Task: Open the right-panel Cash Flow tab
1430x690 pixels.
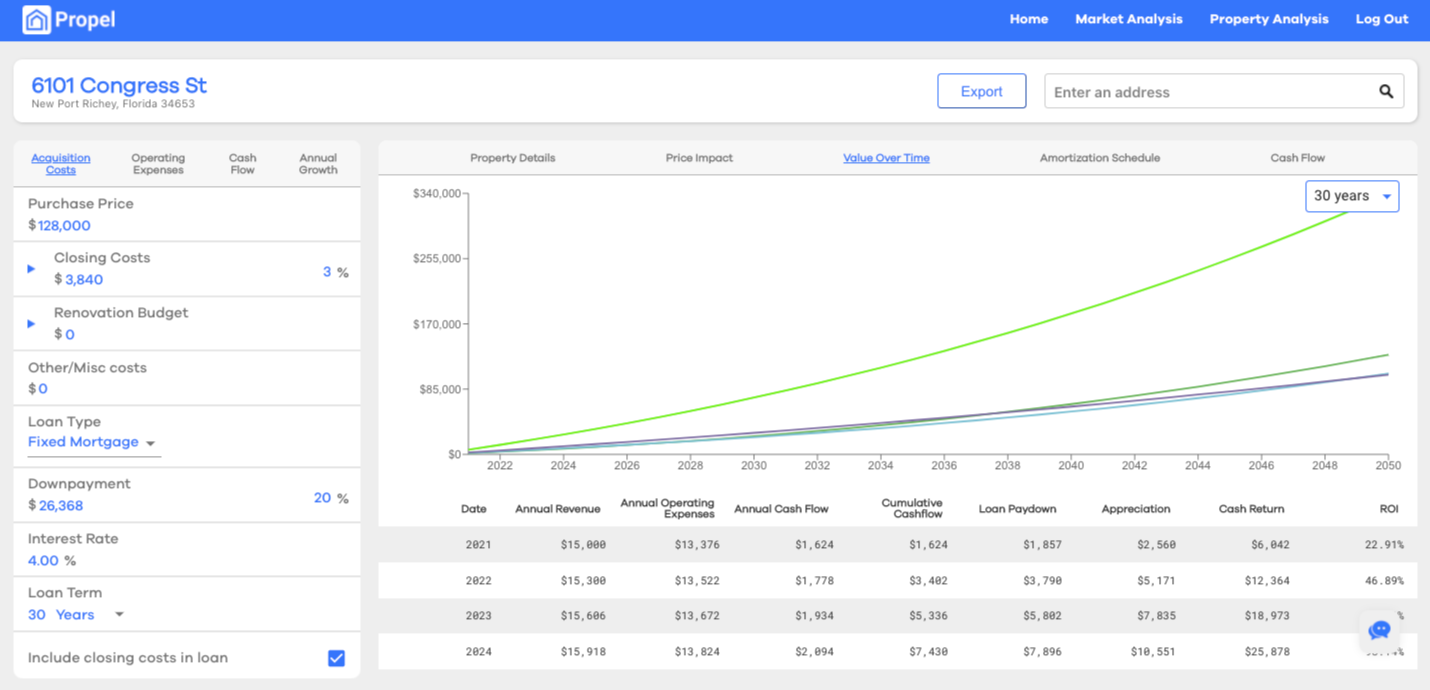Action: pyautogui.click(x=1298, y=158)
